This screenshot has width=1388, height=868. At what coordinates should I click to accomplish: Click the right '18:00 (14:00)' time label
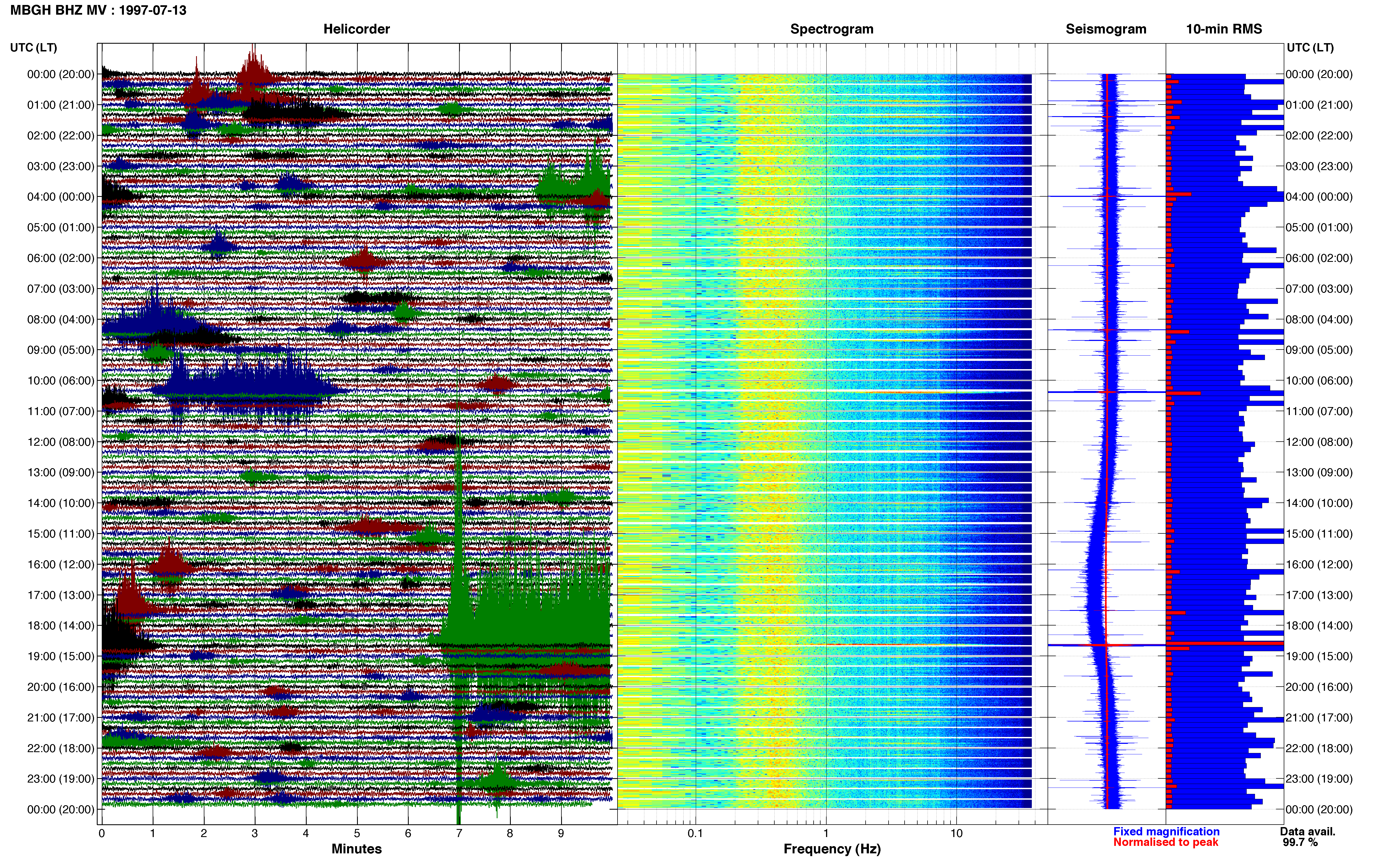(x=1319, y=626)
